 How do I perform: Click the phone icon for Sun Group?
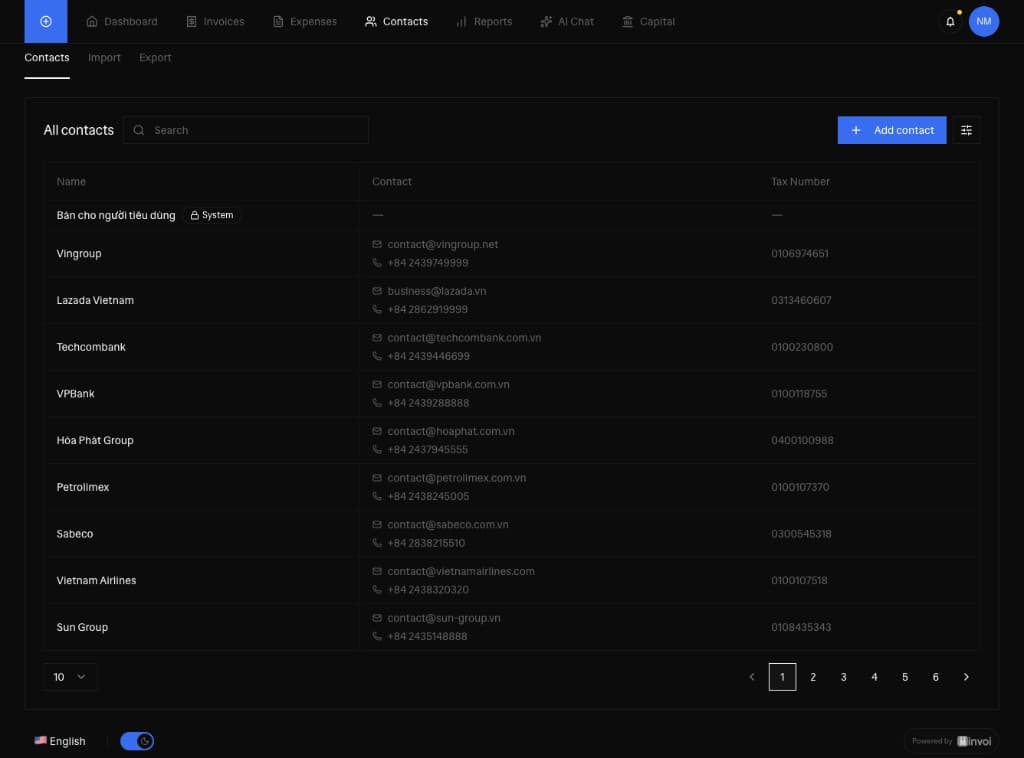coord(377,636)
